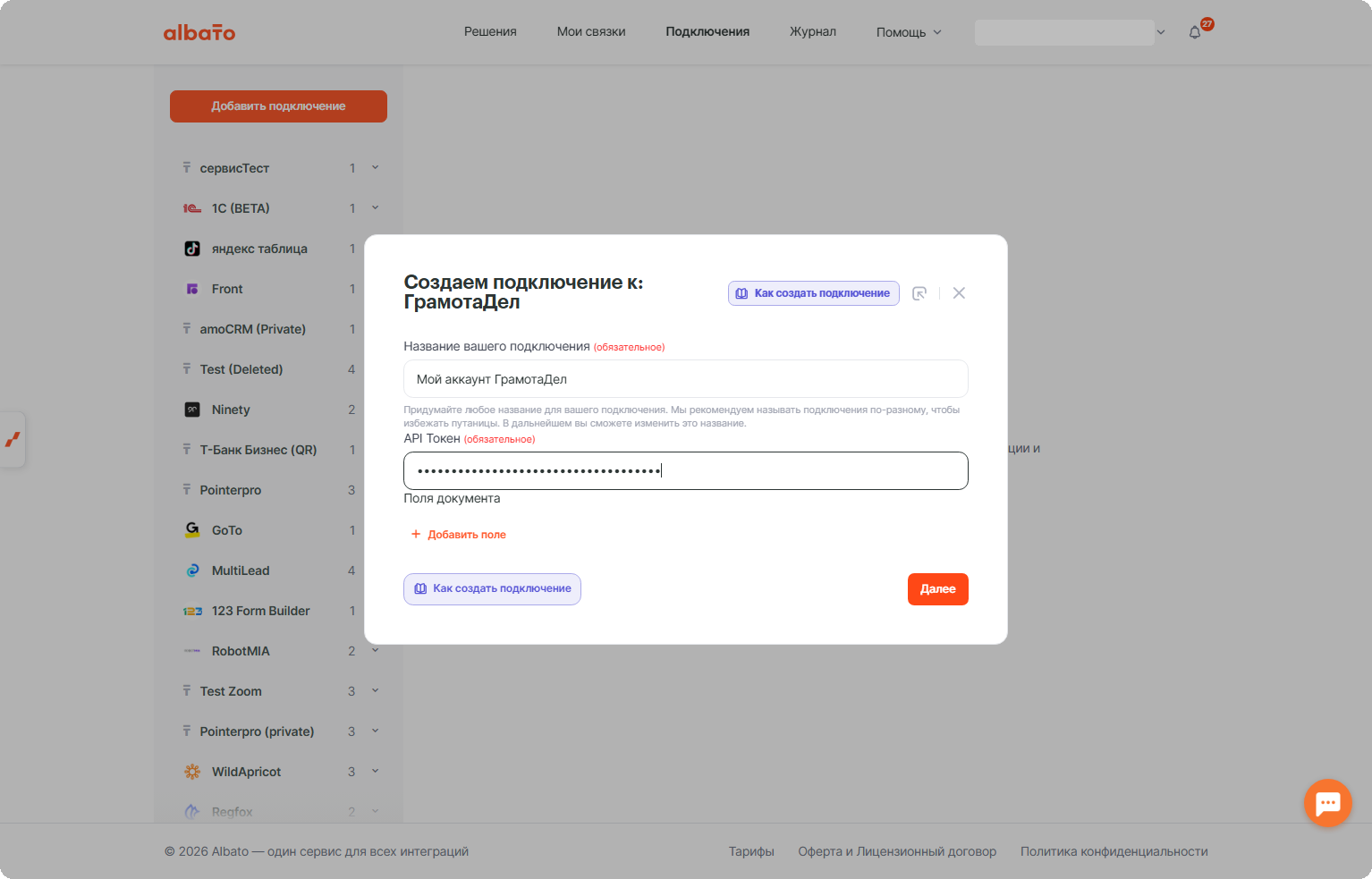Open Политика конфиденциальности link
Screen dimensions: 1372x879
tap(1114, 852)
